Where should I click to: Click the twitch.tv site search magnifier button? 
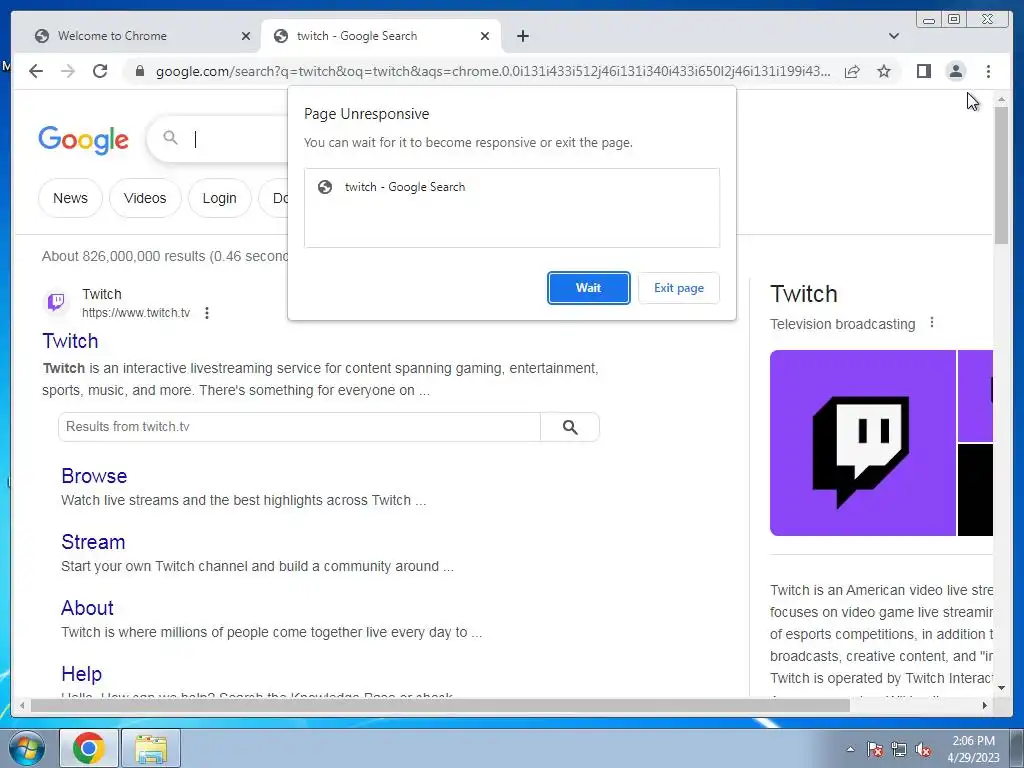pos(569,426)
